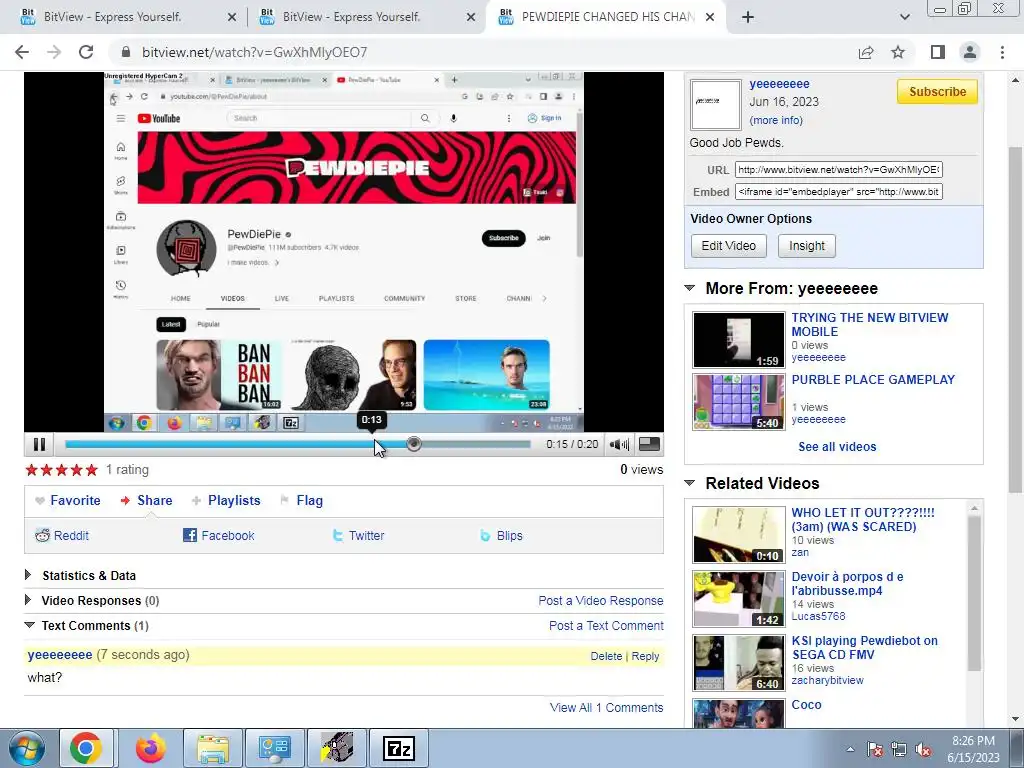Switch to the first BitView browser tab
The height and width of the screenshot is (768, 1024).
(x=124, y=17)
